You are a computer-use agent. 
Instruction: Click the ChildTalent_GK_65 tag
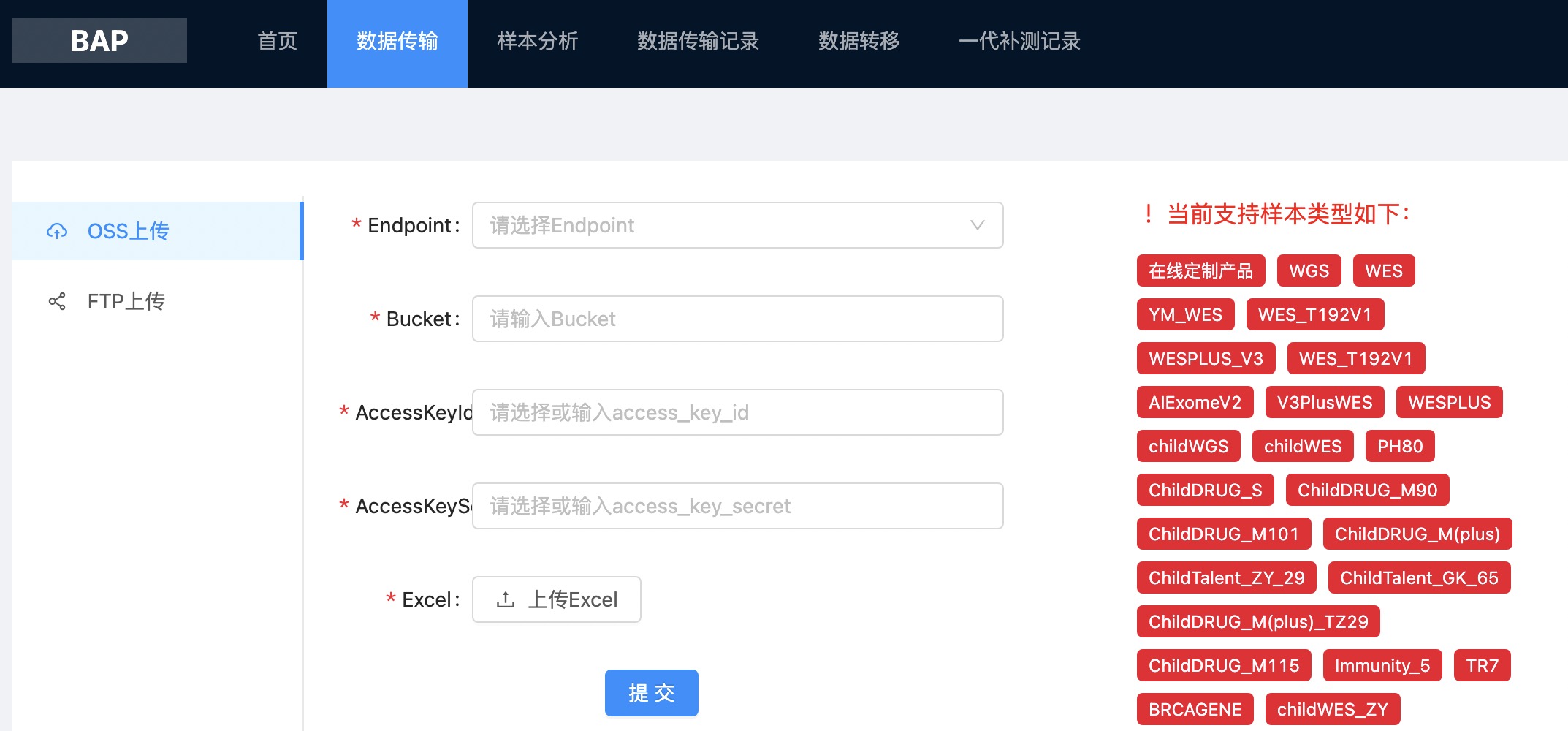[x=1420, y=577]
